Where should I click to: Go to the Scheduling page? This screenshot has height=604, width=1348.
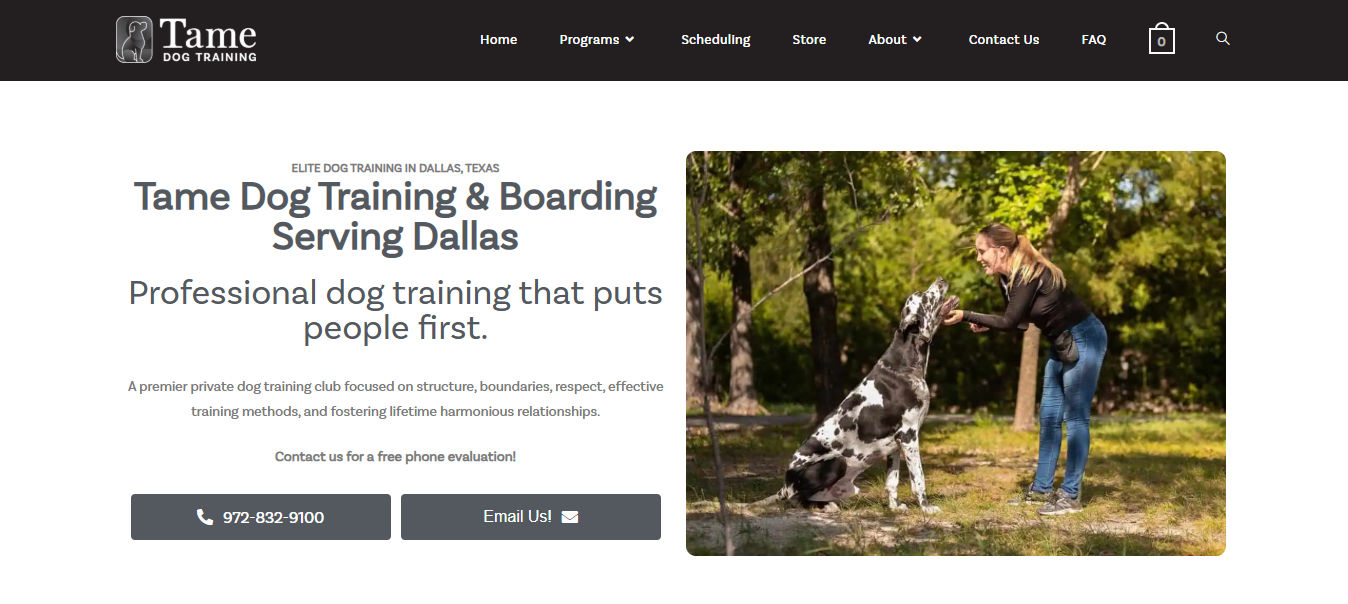point(715,40)
